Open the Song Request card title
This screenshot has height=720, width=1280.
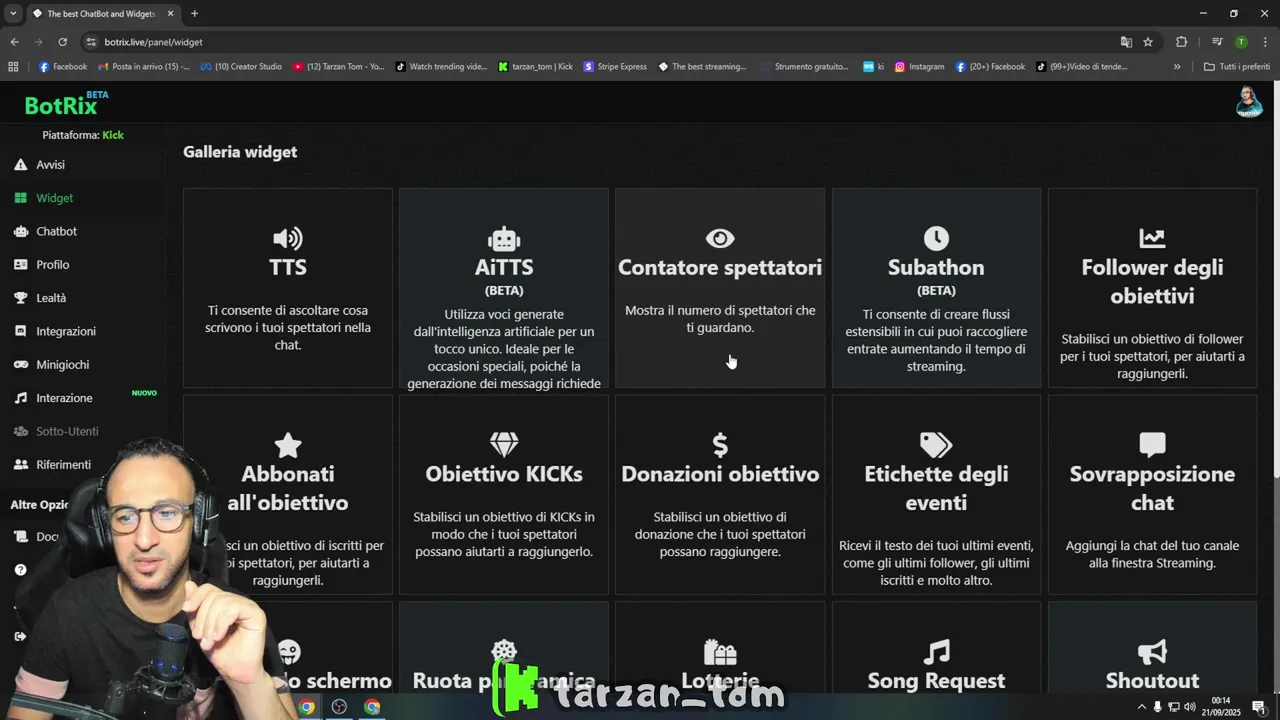pyautogui.click(x=936, y=681)
